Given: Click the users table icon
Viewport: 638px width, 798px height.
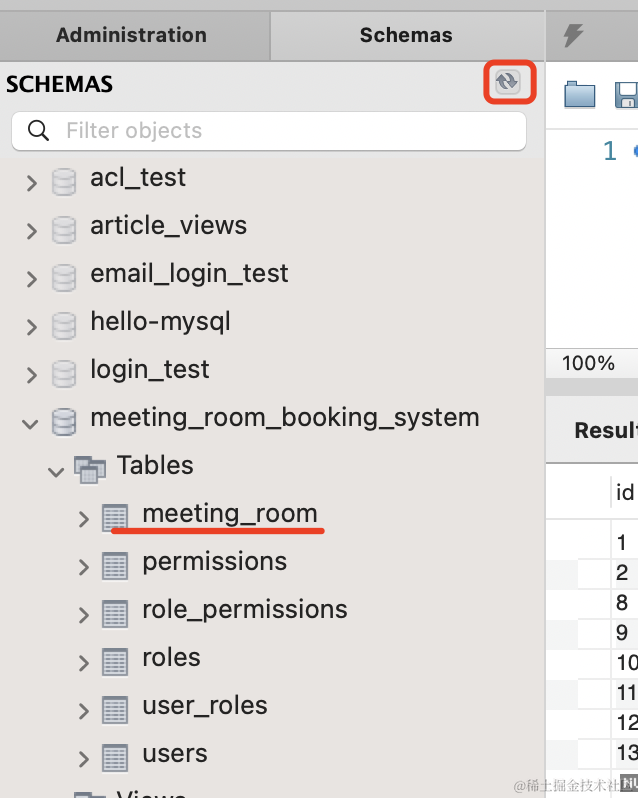Looking at the screenshot, I should click(115, 757).
